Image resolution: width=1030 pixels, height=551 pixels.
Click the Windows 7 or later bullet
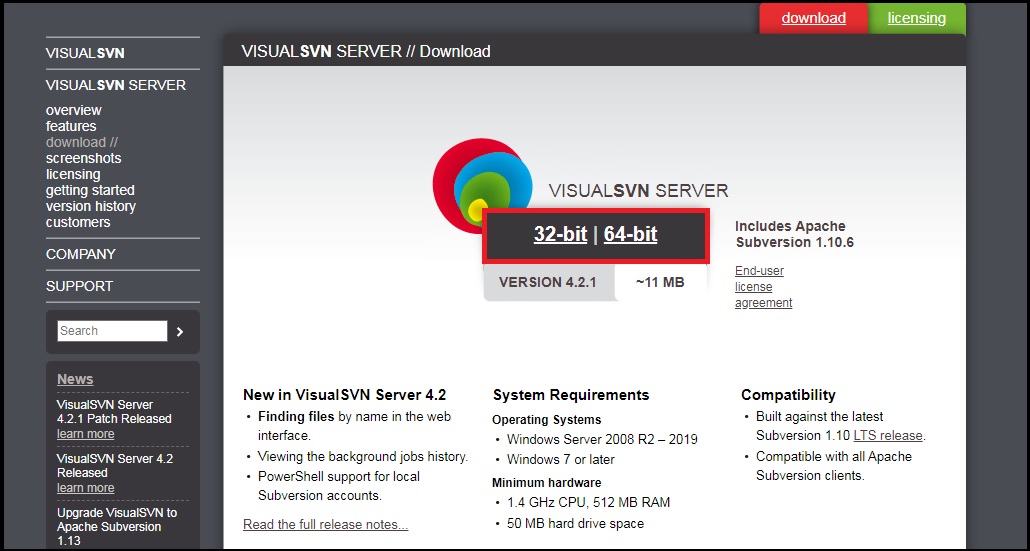pyautogui.click(x=561, y=460)
